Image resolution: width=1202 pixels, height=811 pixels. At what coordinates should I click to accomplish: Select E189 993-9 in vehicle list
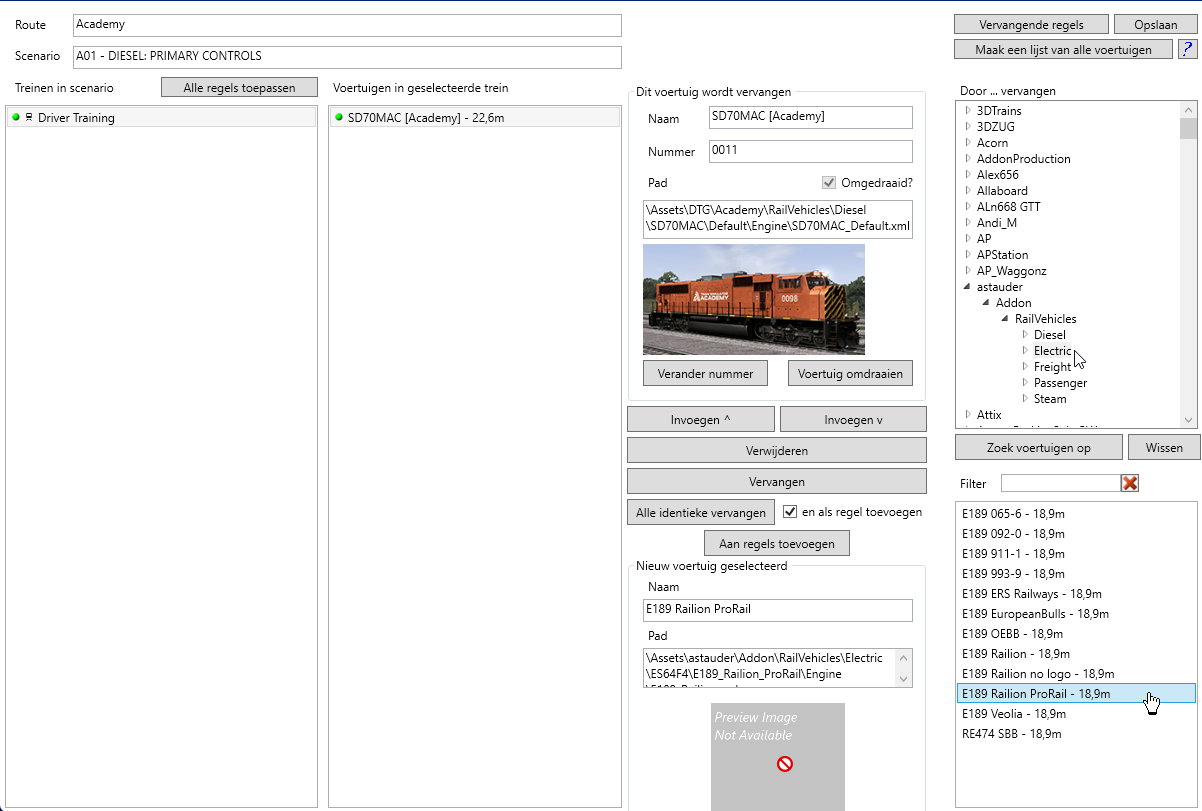pos(1076,574)
